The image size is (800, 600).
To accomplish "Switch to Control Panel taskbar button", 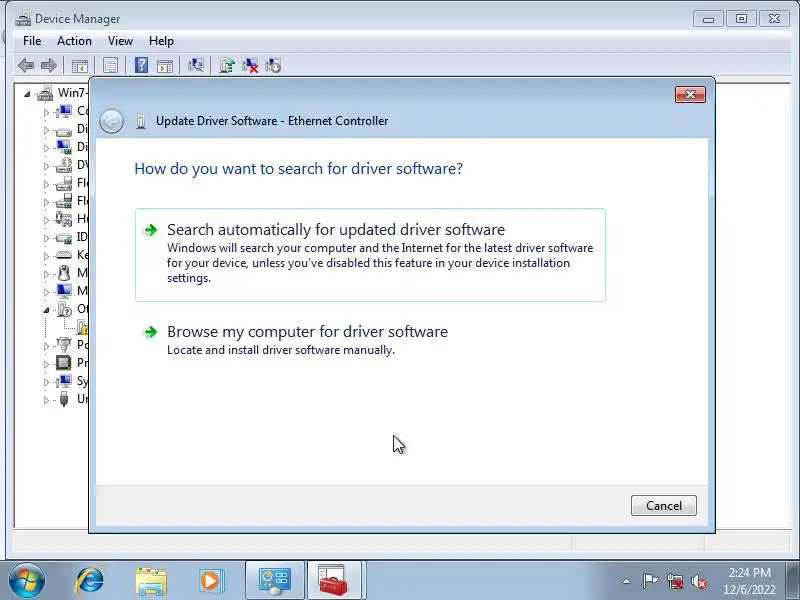I will 274,581.
